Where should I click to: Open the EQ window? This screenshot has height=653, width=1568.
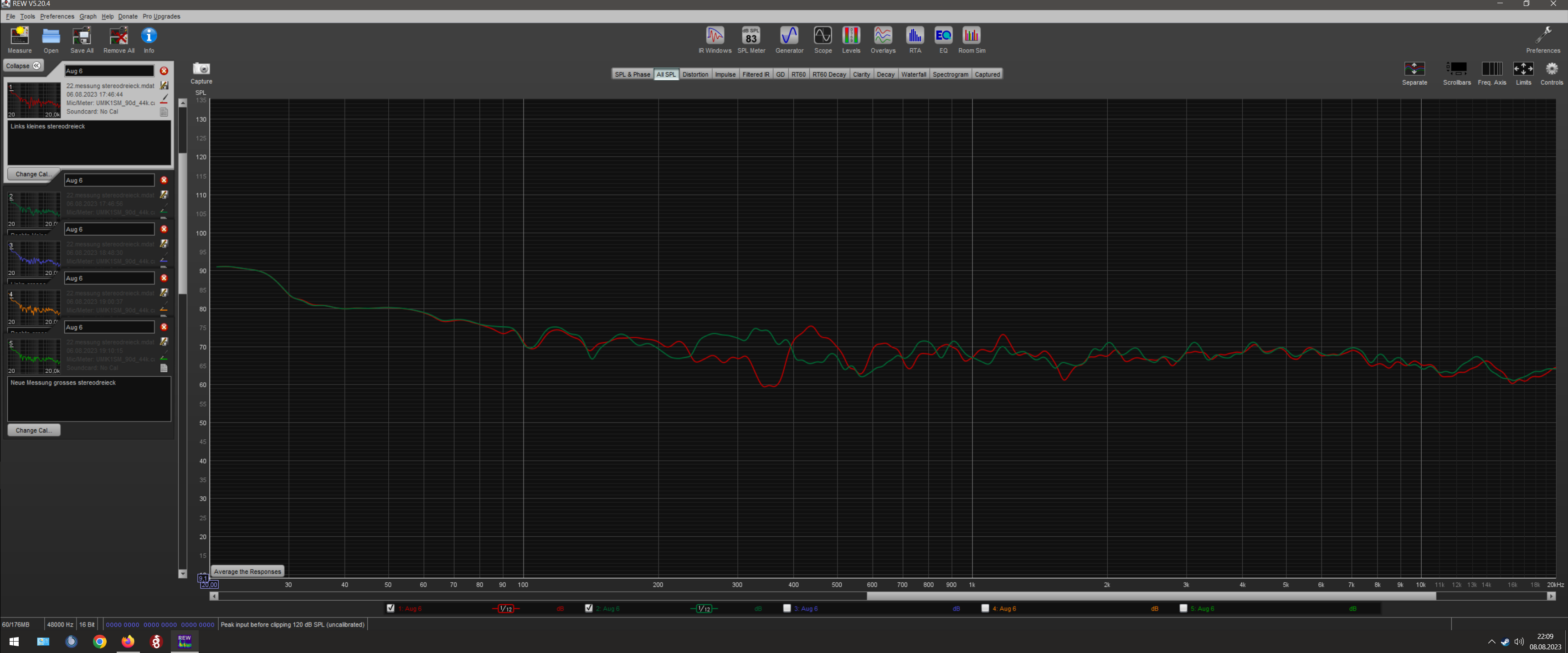click(x=943, y=36)
